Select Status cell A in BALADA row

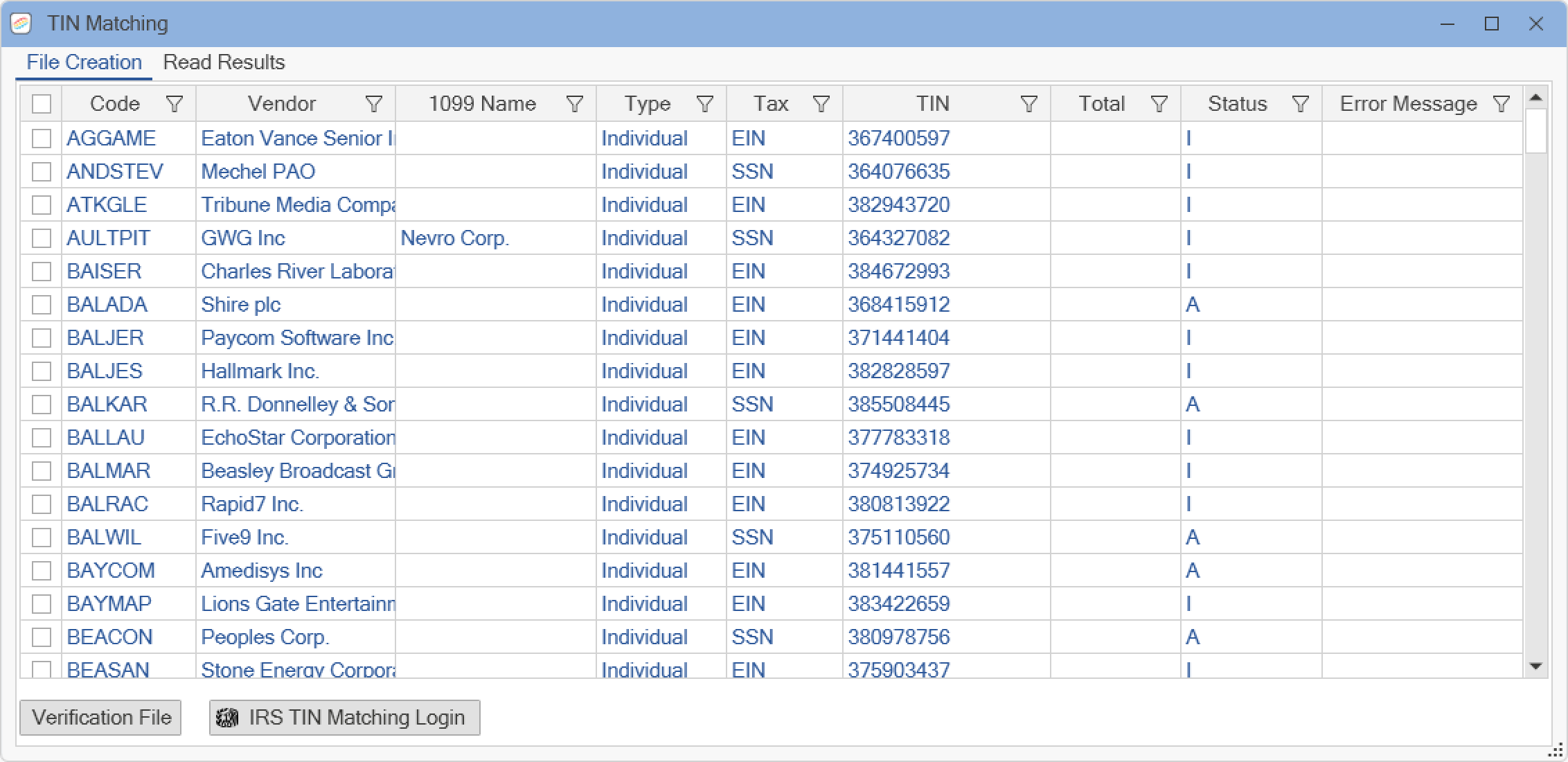tap(1251, 305)
